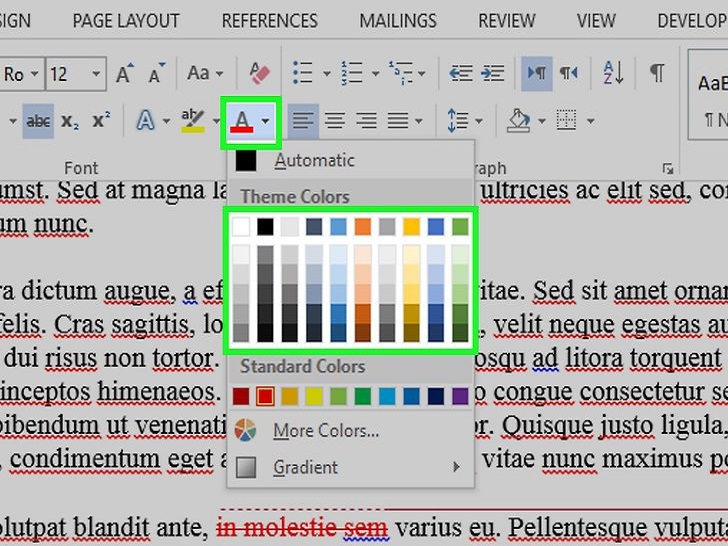Pick the purple standard color swatch
This screenshot has width=728, height=546.
[459, 397]
